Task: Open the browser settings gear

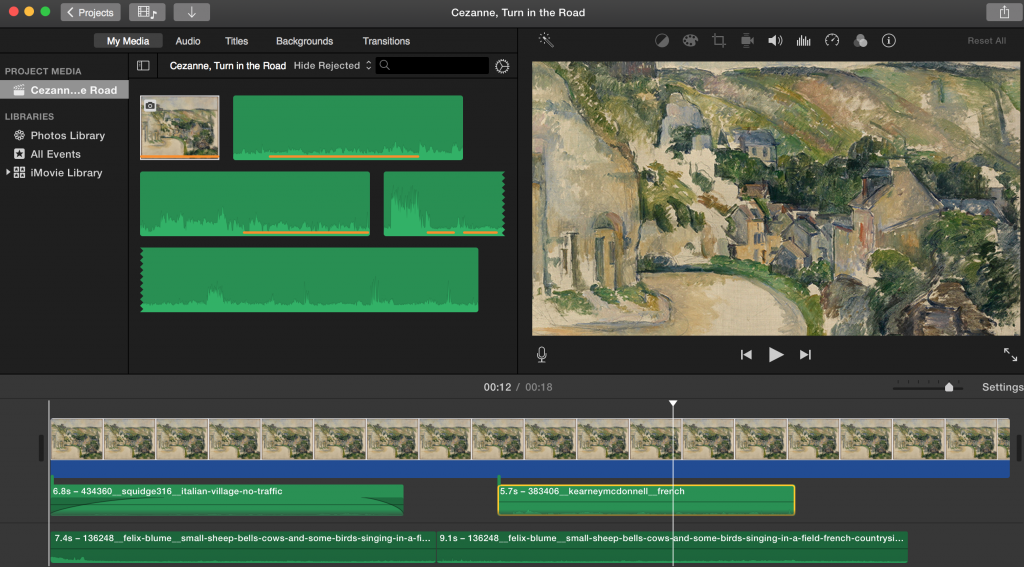Action: pos(502,66)
